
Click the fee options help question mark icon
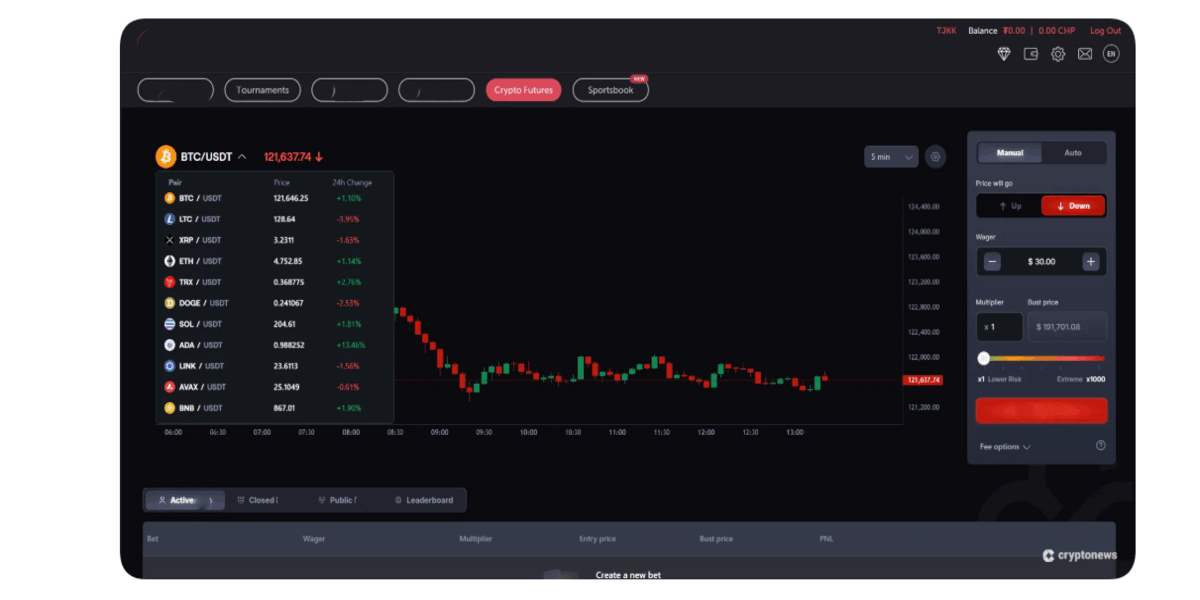tap(1100, 445)
